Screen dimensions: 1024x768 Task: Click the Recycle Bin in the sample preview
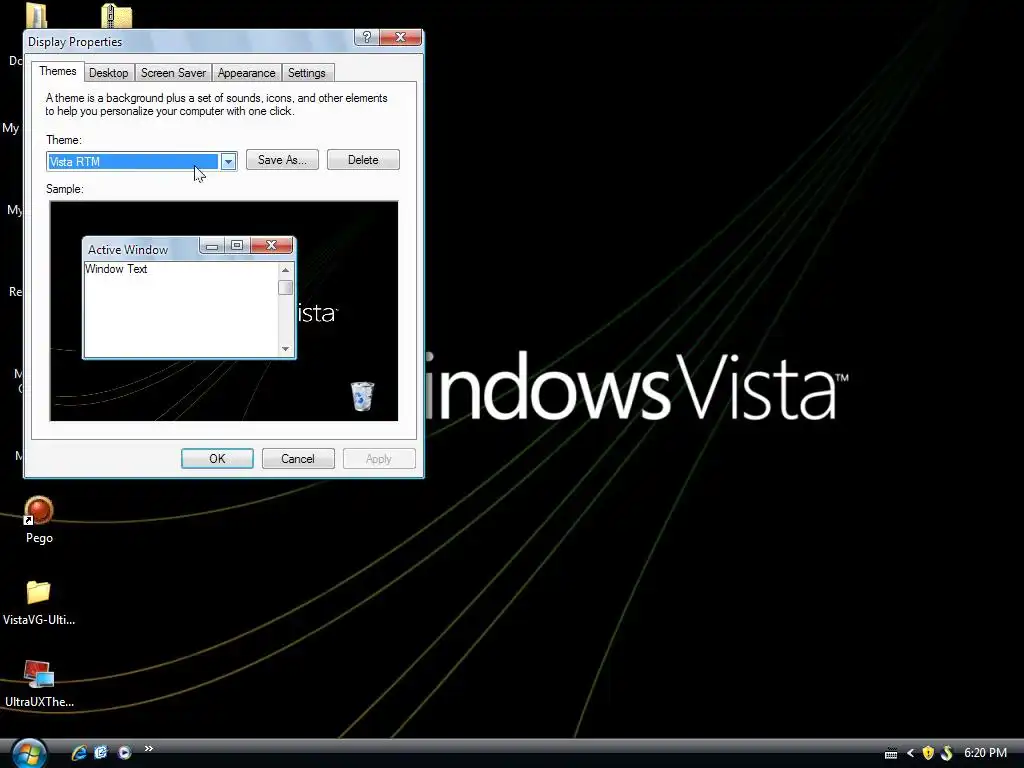[x=362, y=396]
